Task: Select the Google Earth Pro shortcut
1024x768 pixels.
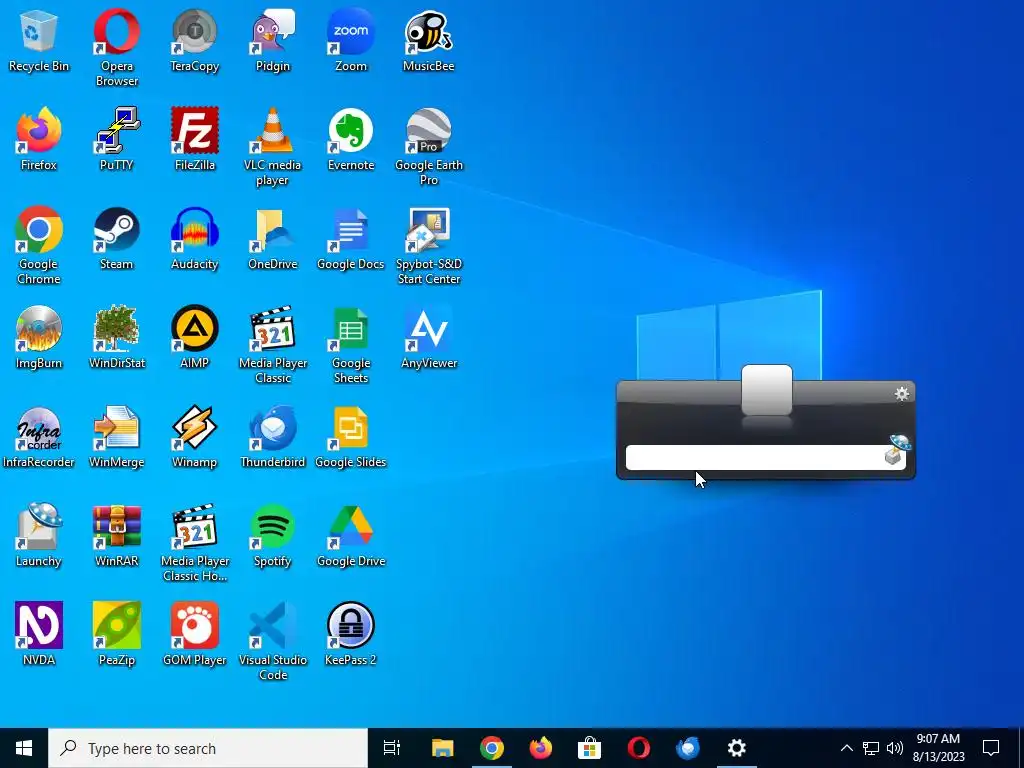Action: coord(428,147)
